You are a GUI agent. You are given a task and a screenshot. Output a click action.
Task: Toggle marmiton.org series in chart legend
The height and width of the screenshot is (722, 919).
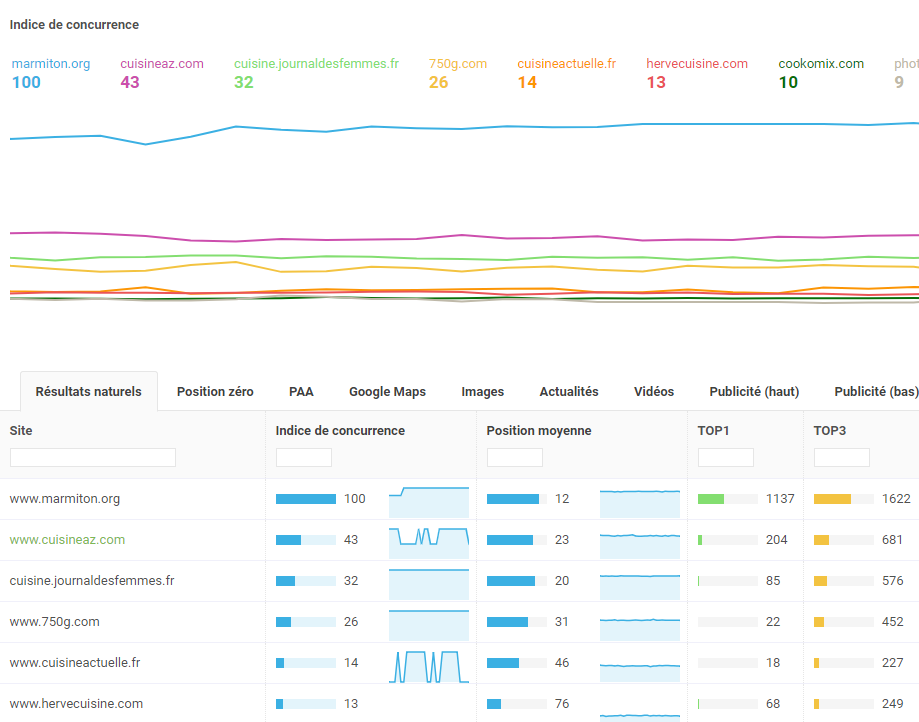(51, 64)
